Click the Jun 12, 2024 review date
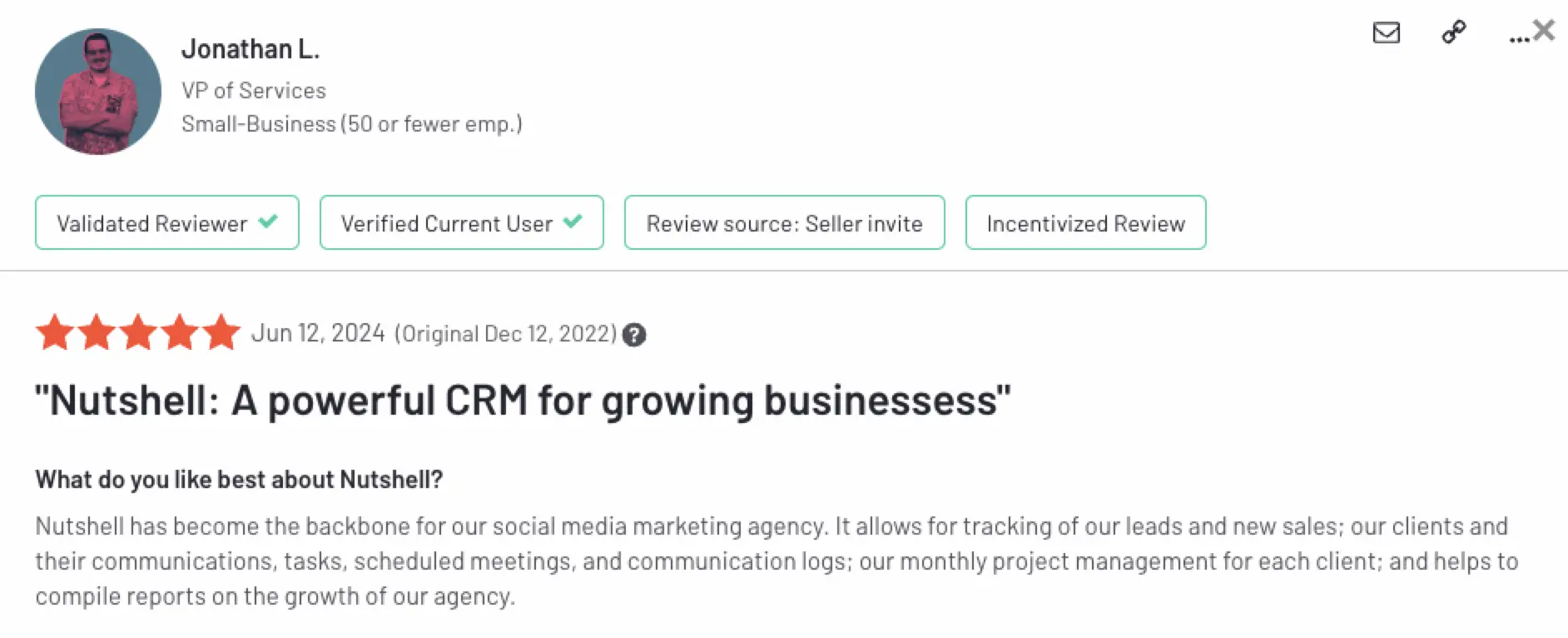This screenshot has height=638, width=1568. [x=318, y=333]
